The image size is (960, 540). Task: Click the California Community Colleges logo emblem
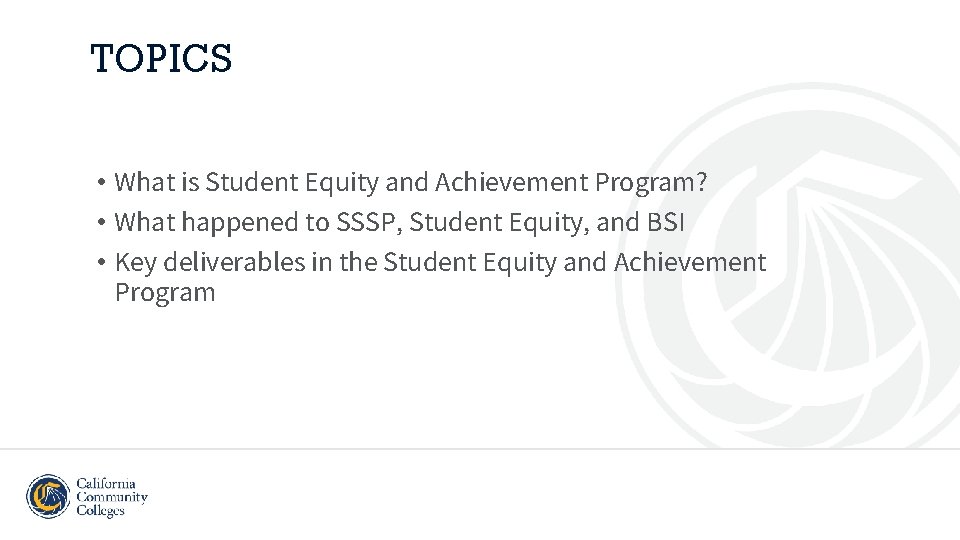[48, 497]
